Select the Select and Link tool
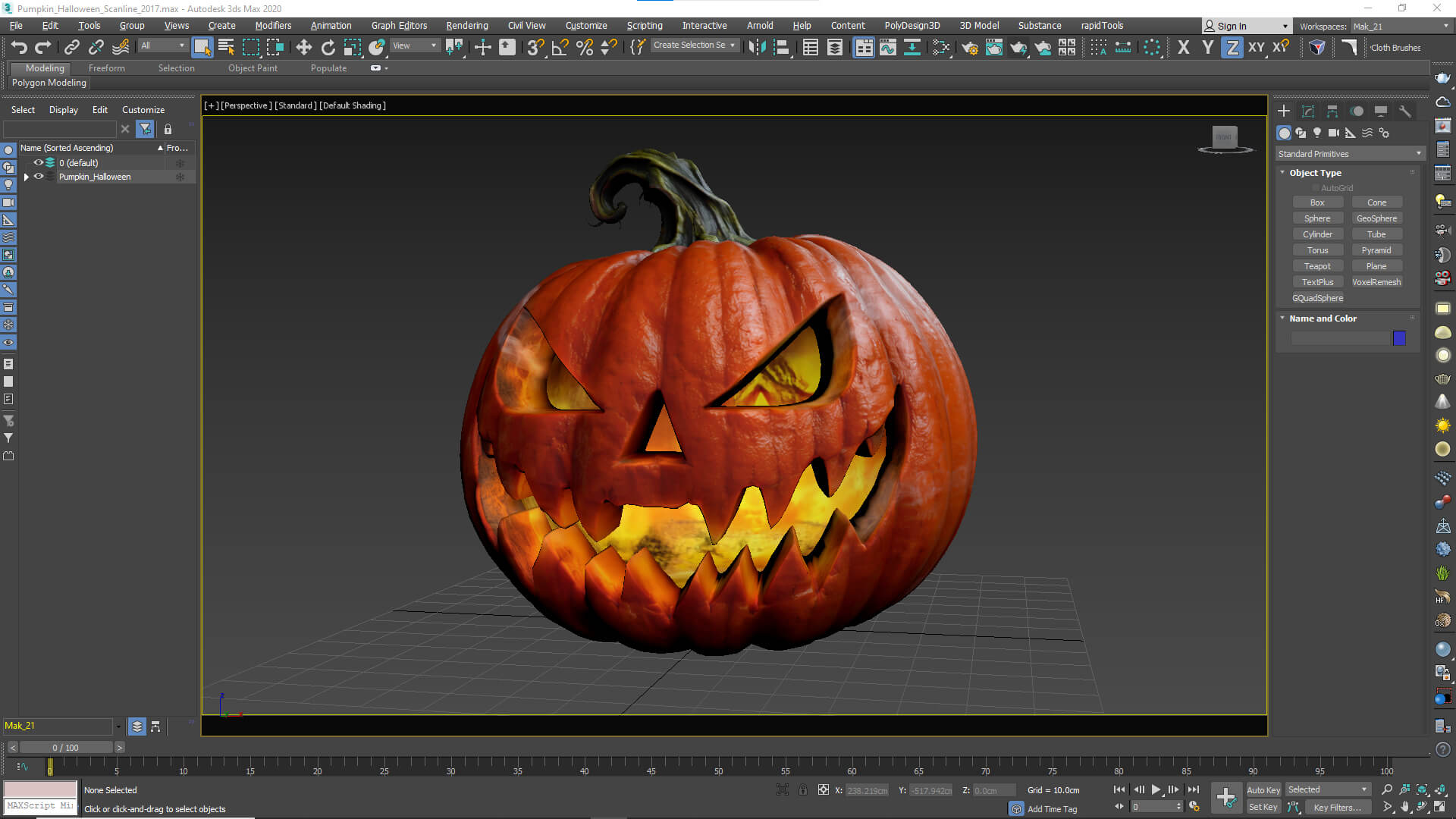Viewport: 1456px width, 819px height. 71,47
